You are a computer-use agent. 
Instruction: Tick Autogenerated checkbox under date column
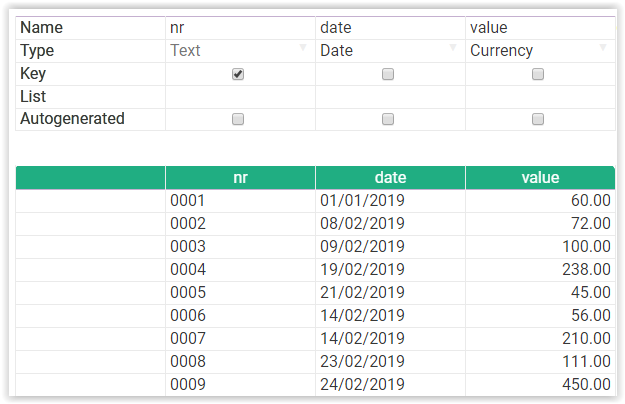[x=388, y=119]
